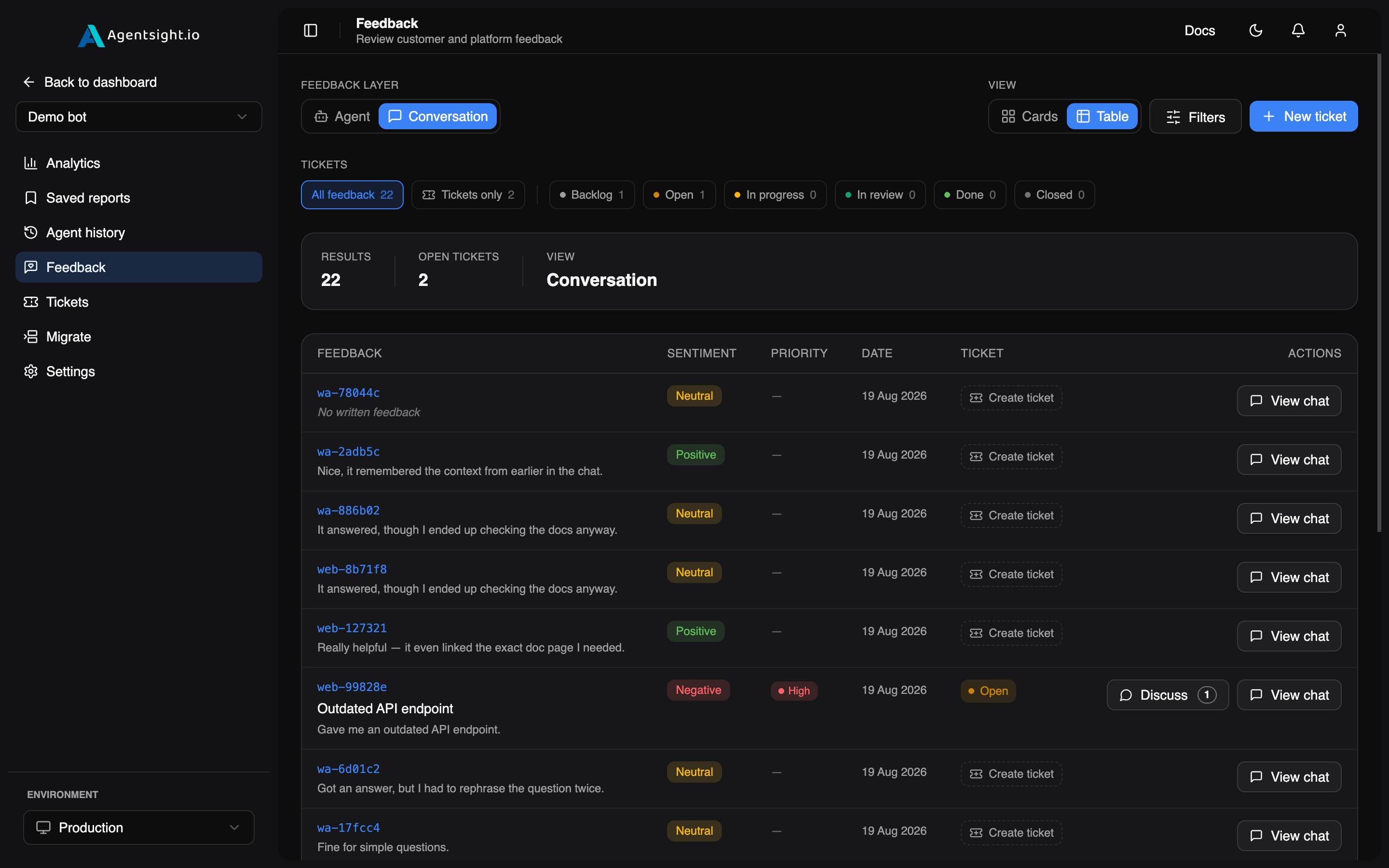Switch view to Cards
1389x868 pixels.
click(x=1029, y=117)
